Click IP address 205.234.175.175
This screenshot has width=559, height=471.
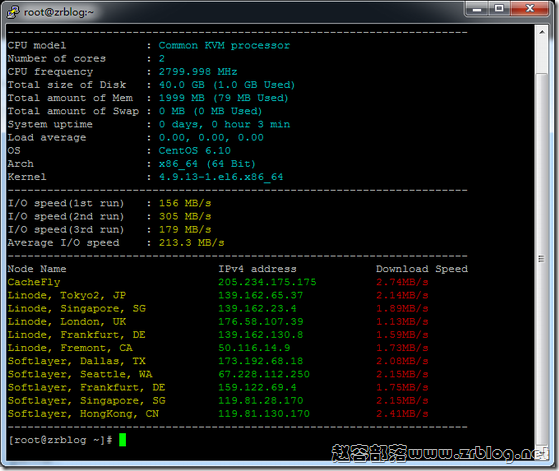pyautogui.click(x=267, y=282)
